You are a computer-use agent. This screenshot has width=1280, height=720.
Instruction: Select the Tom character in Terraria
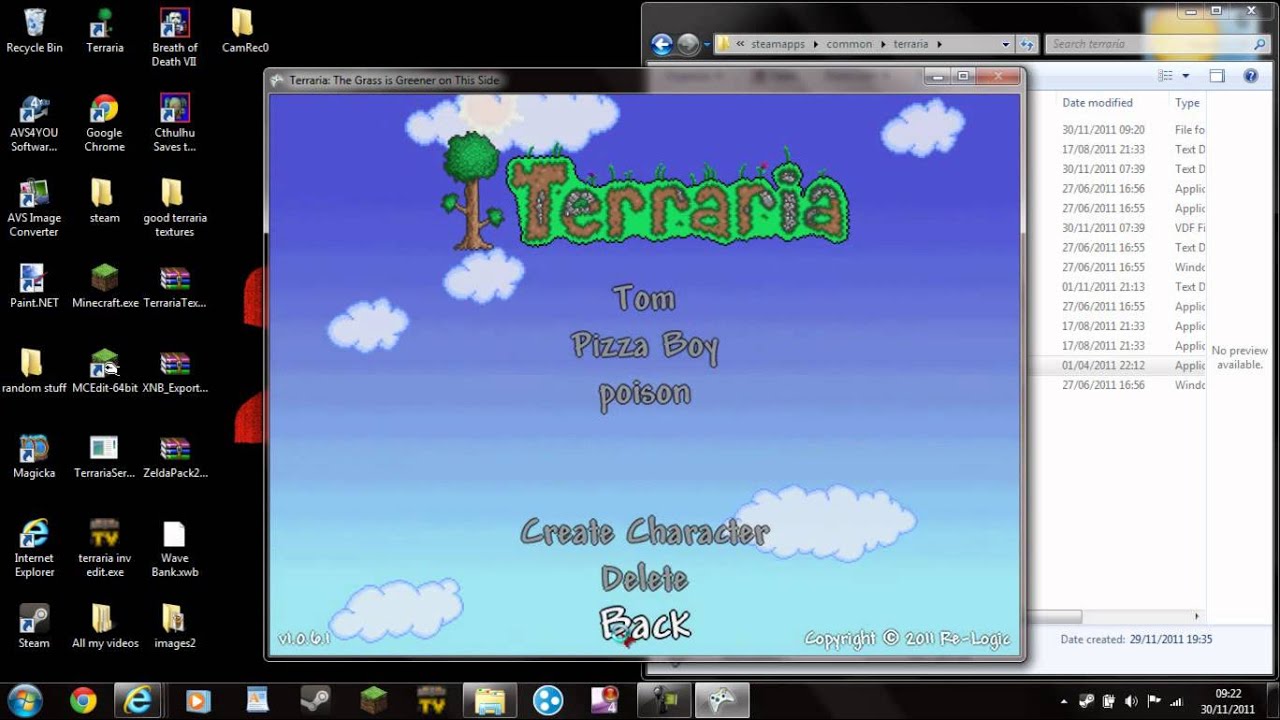click(644, 298)
